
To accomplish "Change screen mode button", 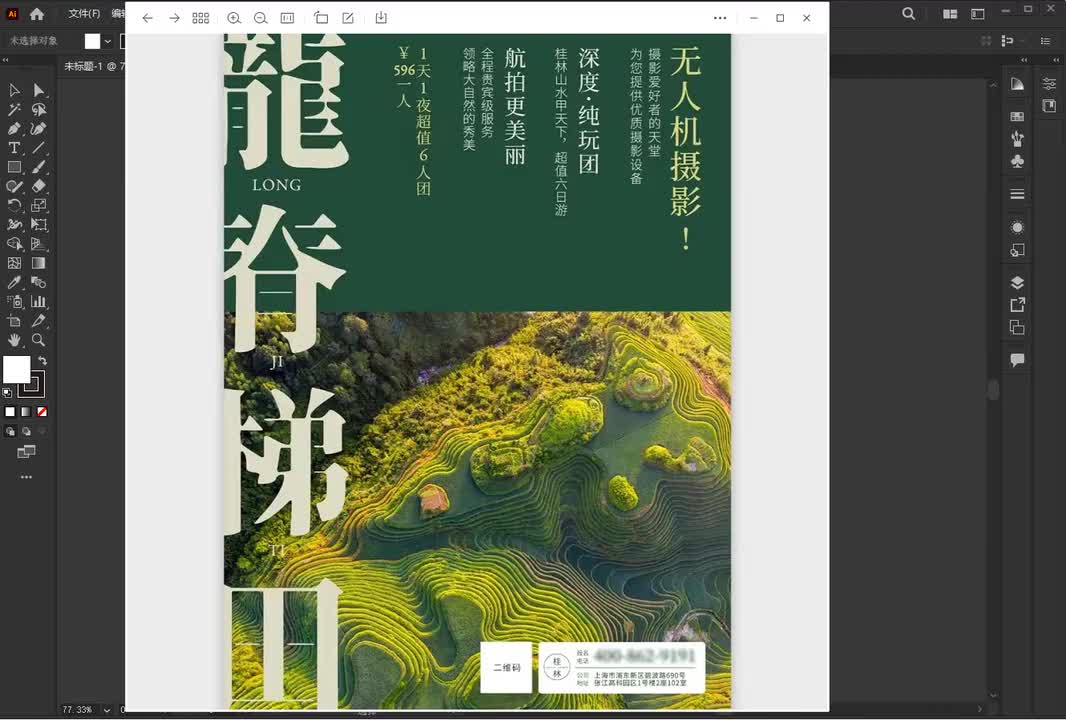I will pos(26,451).
